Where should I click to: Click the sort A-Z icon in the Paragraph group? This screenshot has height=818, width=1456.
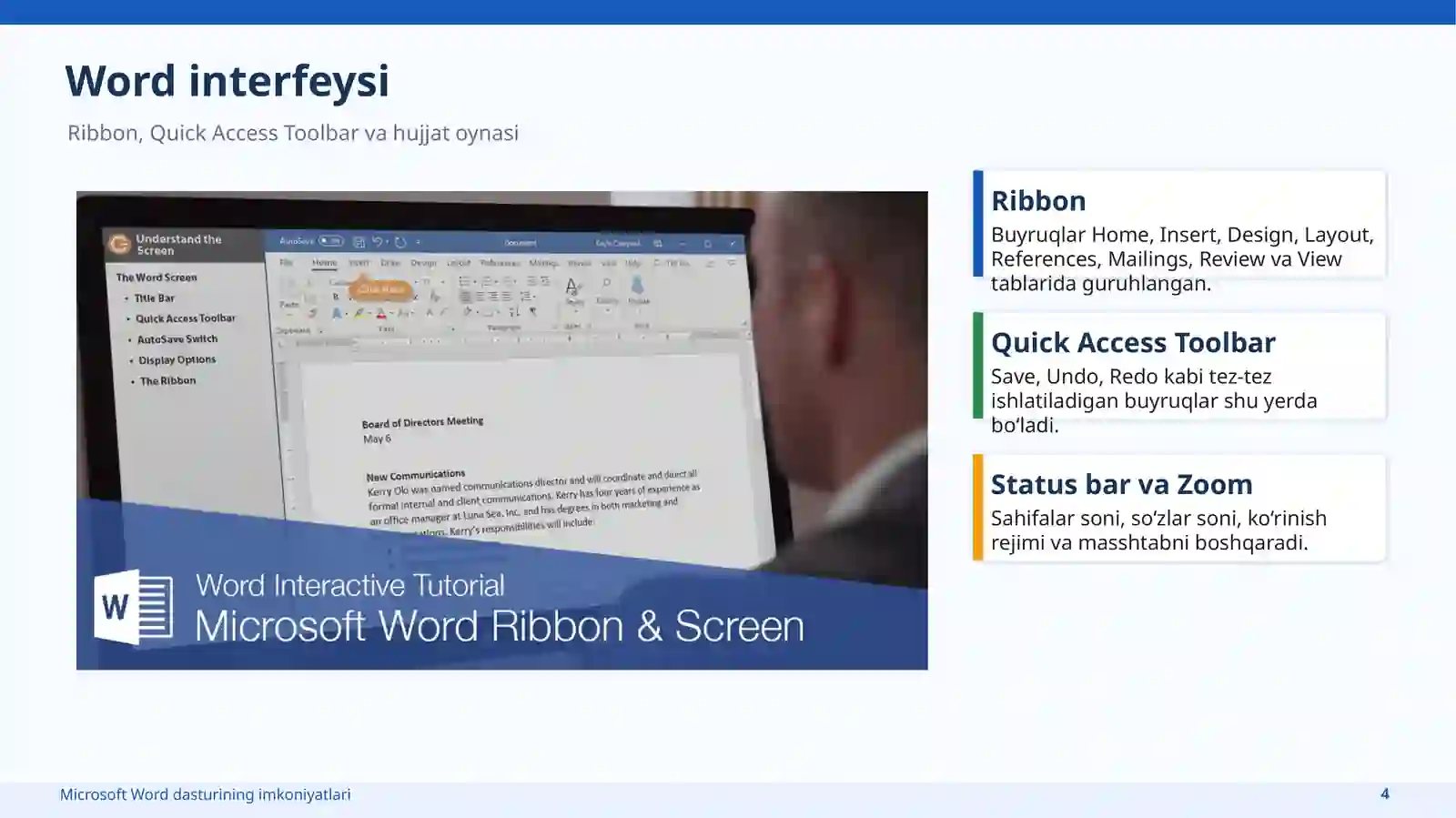pos(514,311)
